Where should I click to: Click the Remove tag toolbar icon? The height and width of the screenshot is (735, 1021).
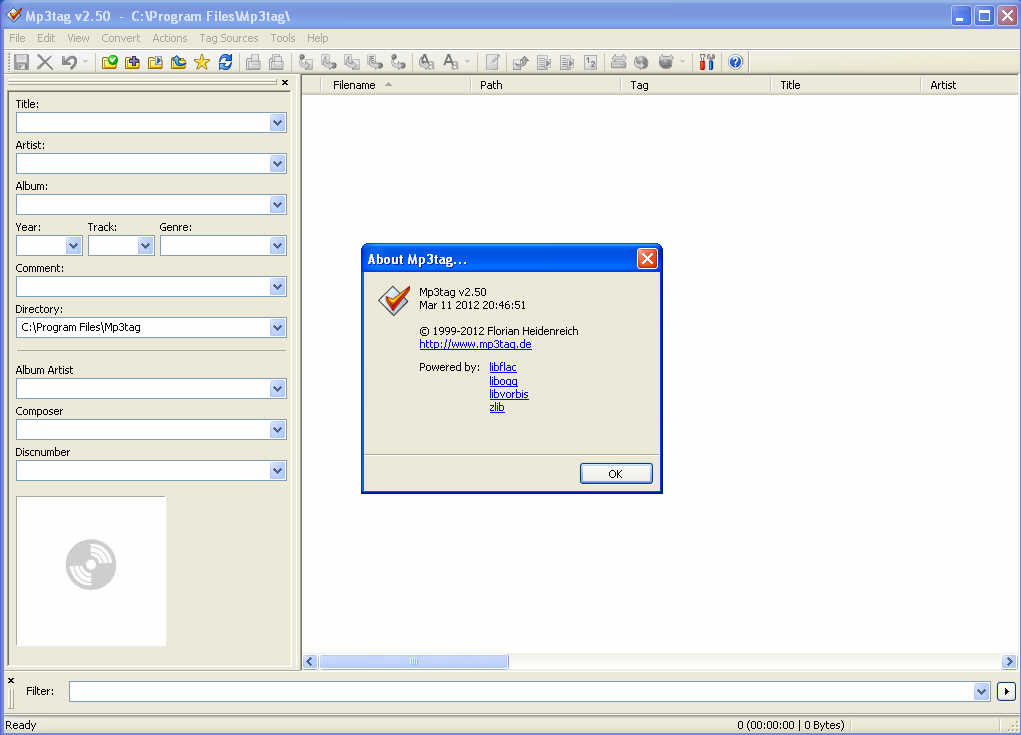coord(44,62)
